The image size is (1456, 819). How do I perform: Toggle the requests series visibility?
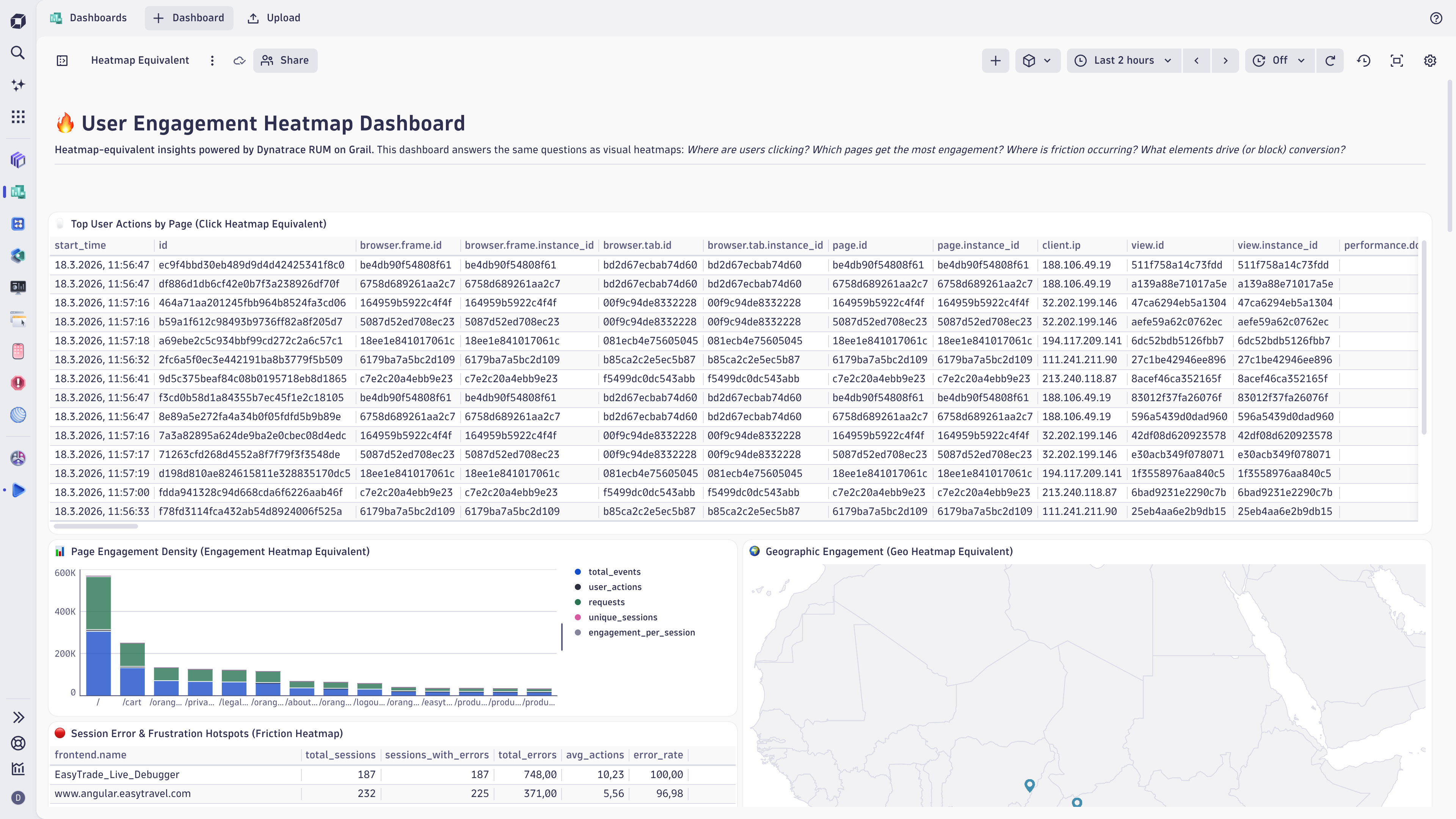[607, 602]
